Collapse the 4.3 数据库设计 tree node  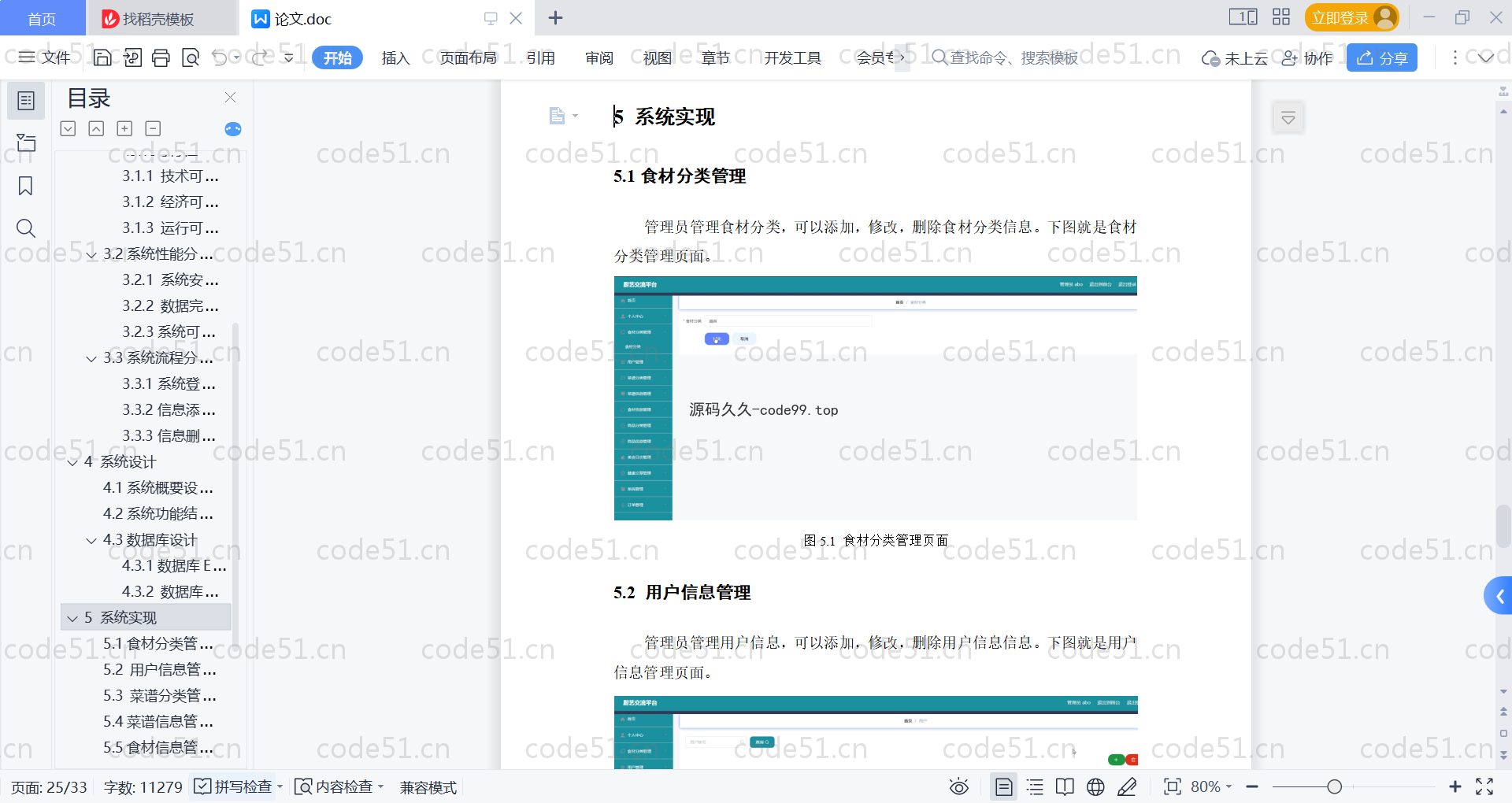tap(91, 541)
